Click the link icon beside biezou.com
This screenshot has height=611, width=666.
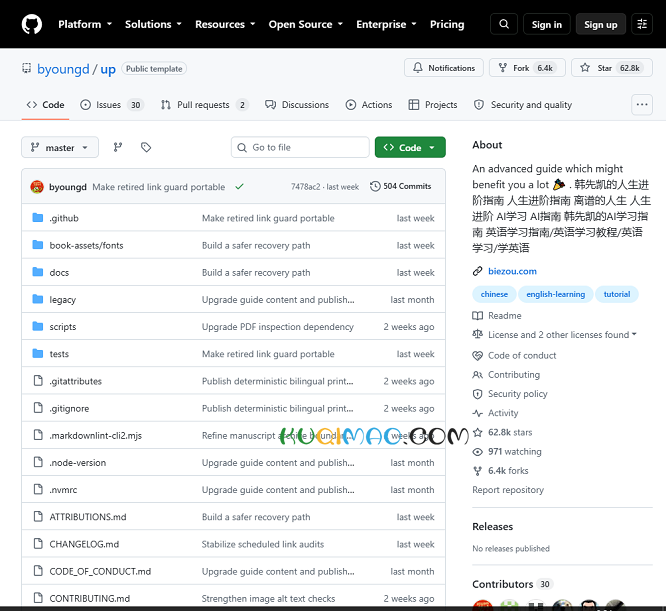pos(477,271)
